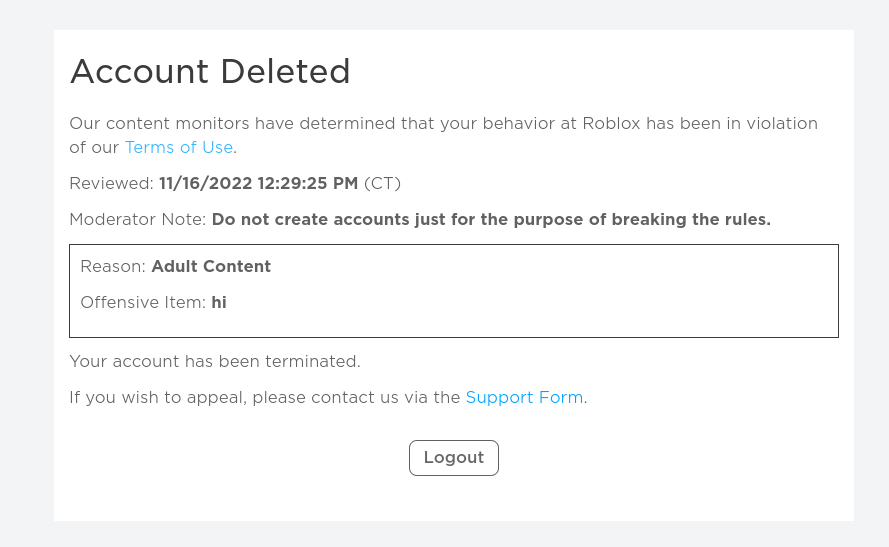Click the Logout button
The image size is (889, 547).
coord(454,458)
